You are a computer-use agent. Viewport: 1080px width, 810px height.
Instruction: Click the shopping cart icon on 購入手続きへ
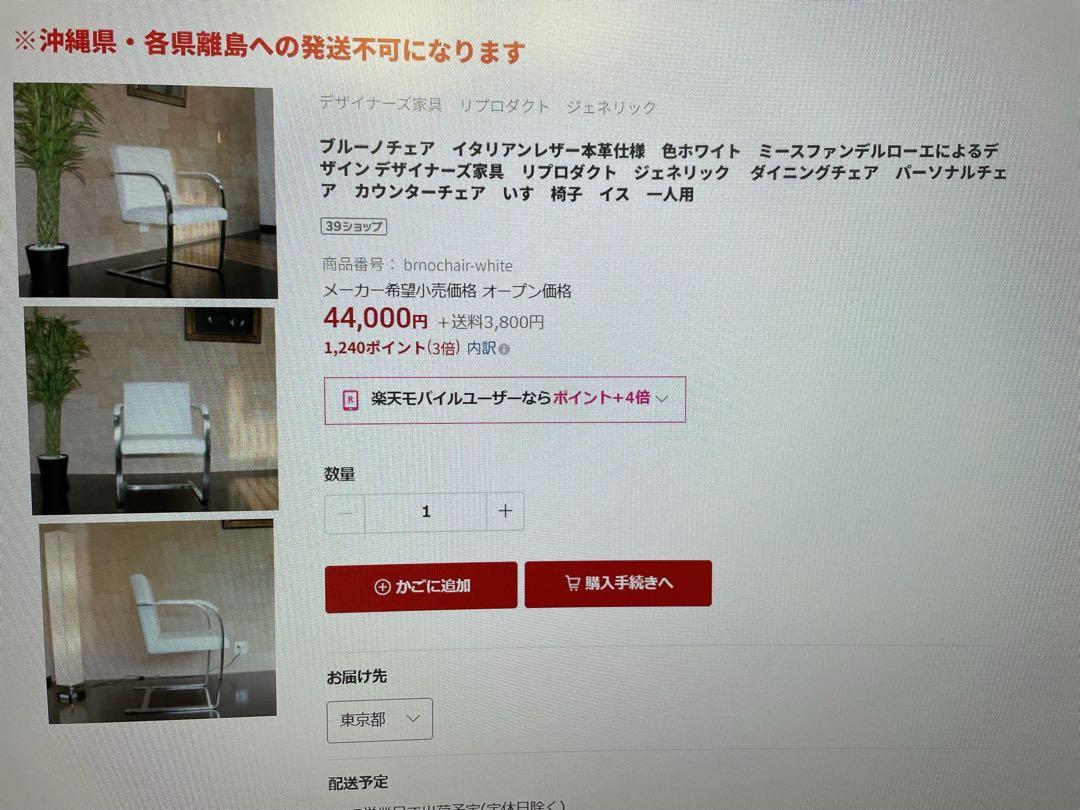[572, 583]
